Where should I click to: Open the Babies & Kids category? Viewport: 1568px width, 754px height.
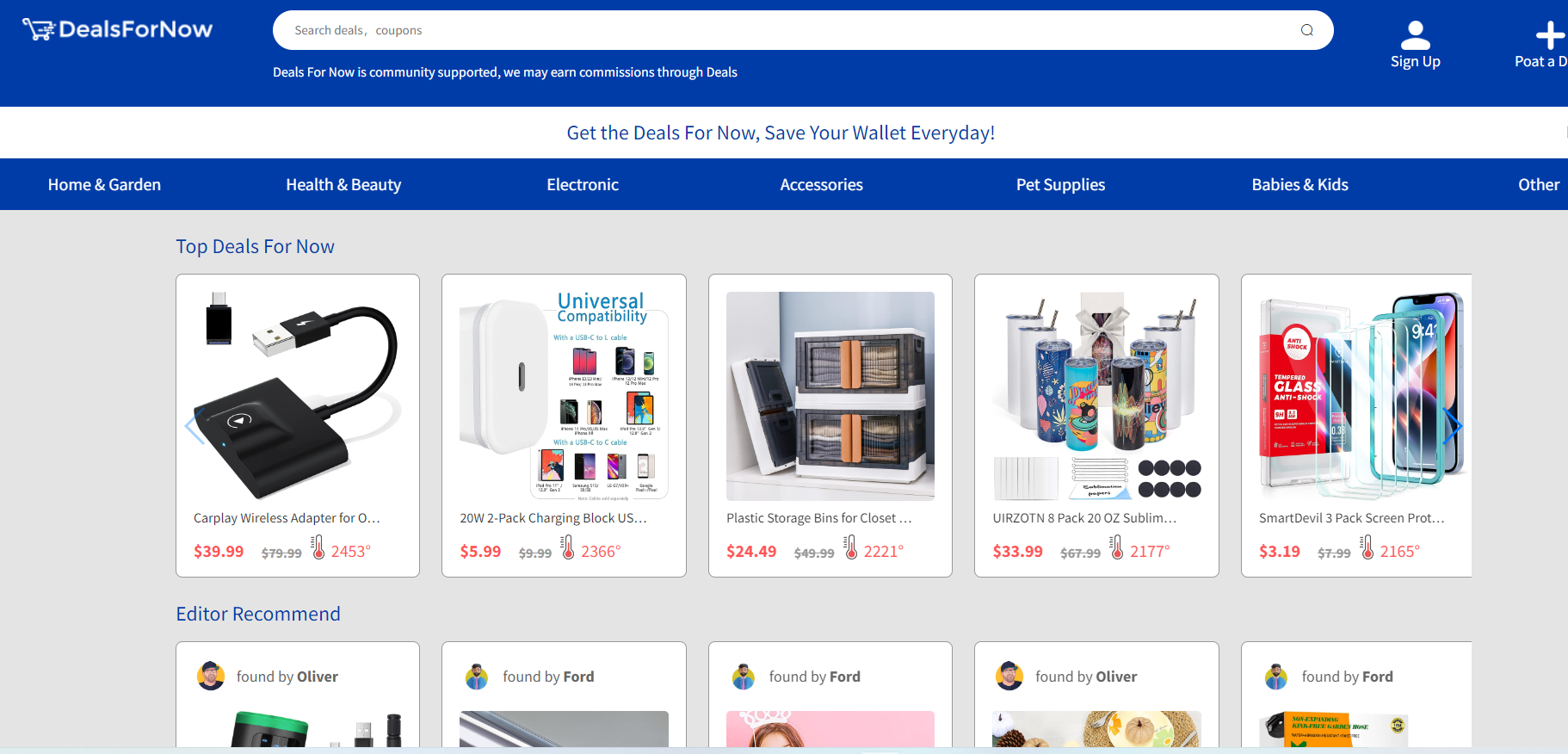click(x=1299, y=184)
